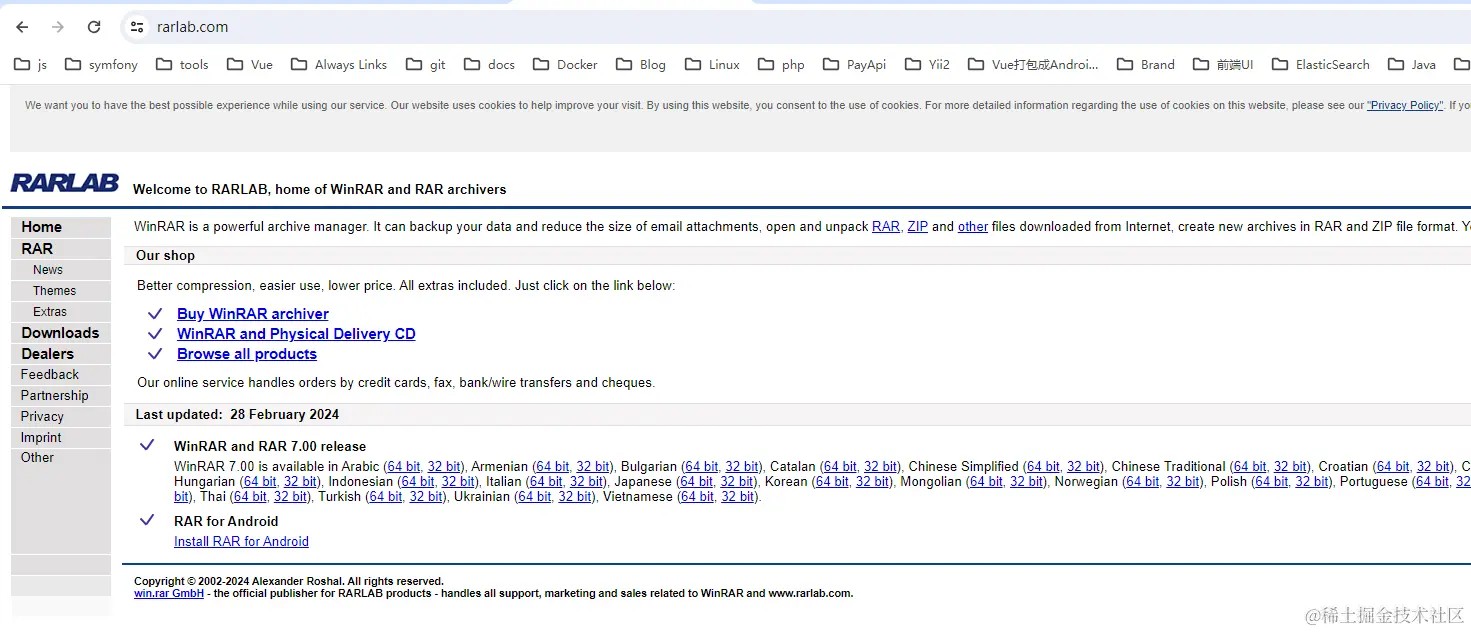Viewport: 1471px width, 632px height.
Task: Open the Vue bookmark folder
Action: tap(250, 64)
